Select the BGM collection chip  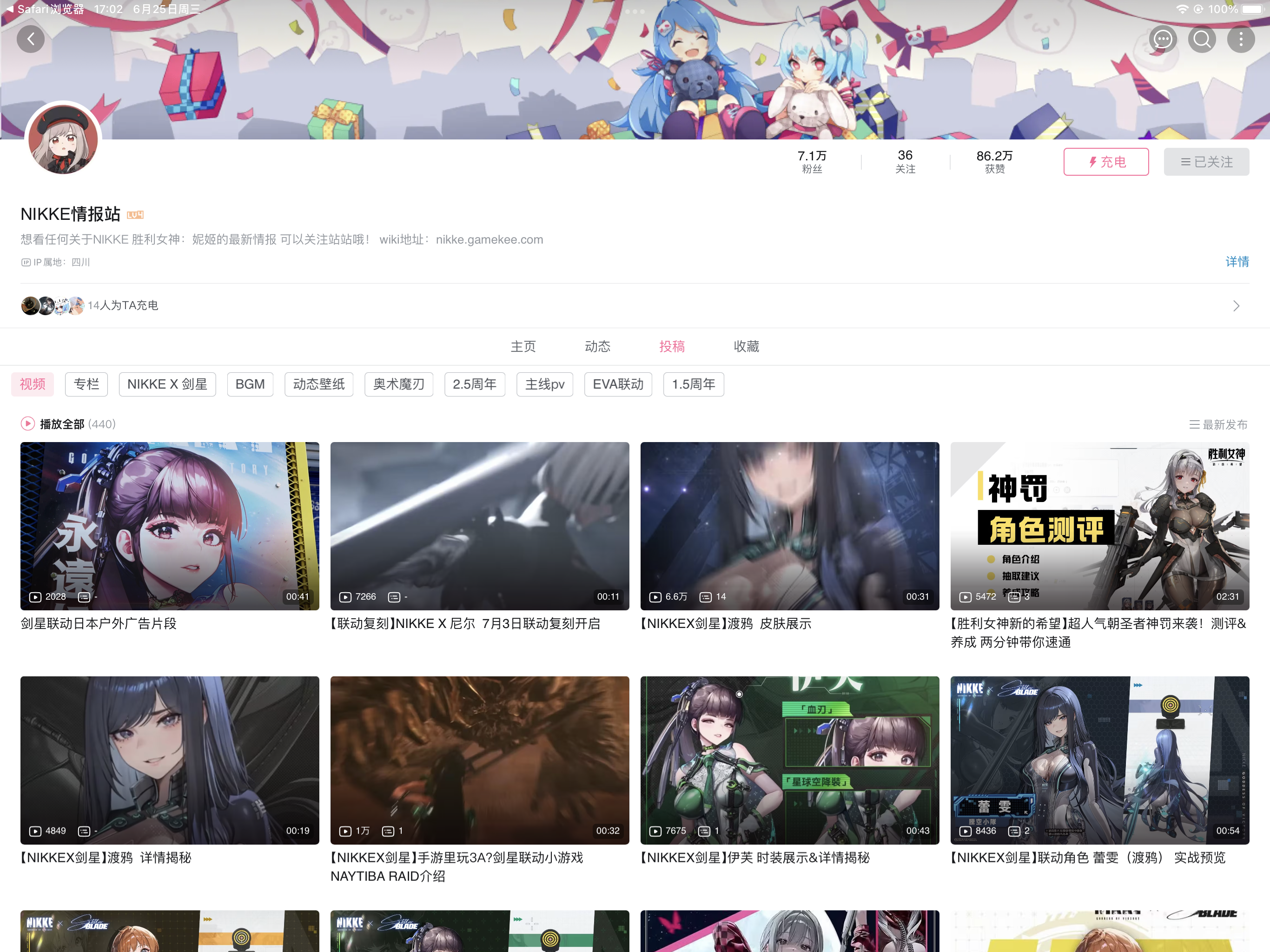[x=250, y=384]
